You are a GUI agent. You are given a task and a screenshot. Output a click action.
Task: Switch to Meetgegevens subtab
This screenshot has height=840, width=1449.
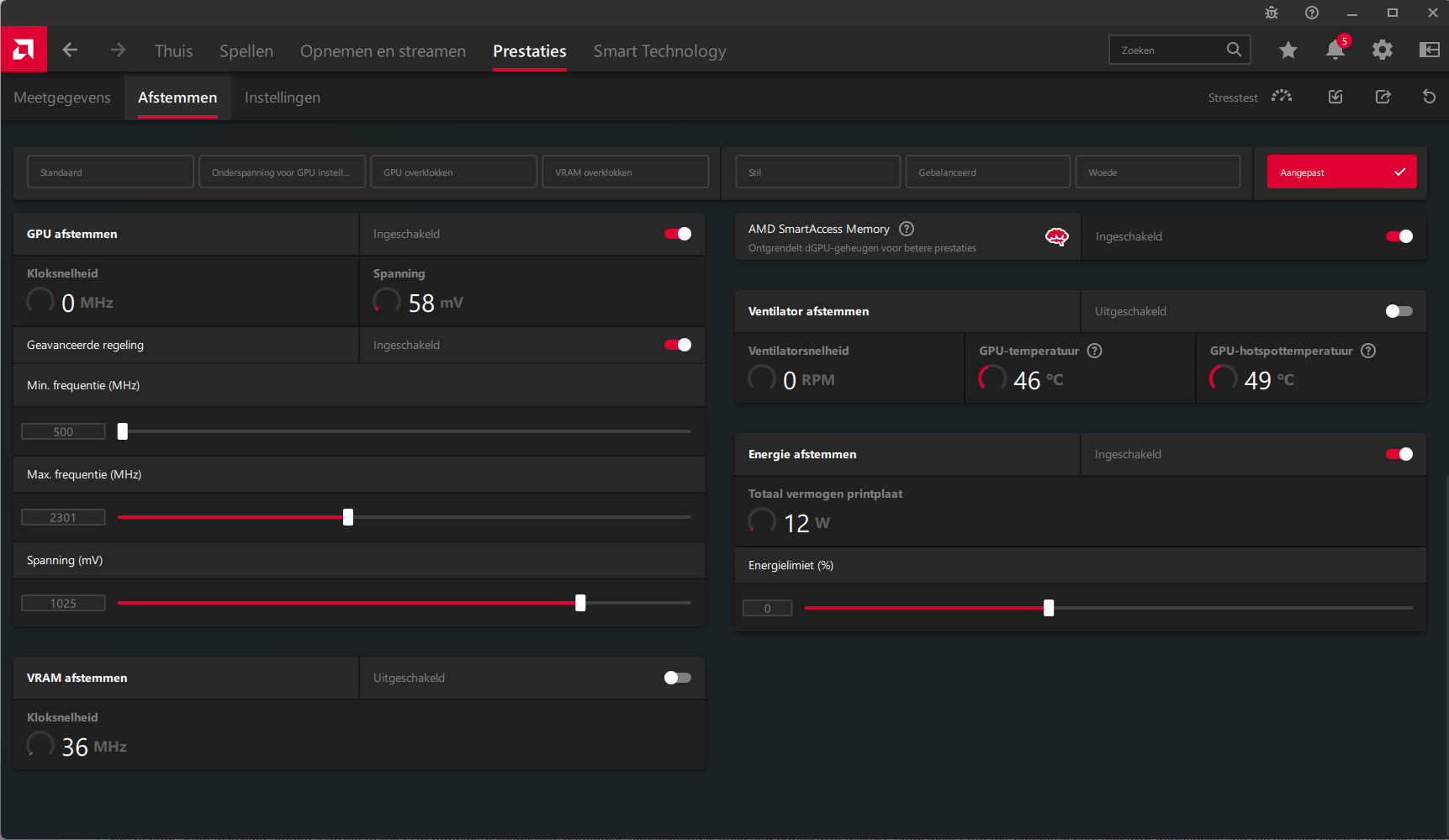[62, 98]
